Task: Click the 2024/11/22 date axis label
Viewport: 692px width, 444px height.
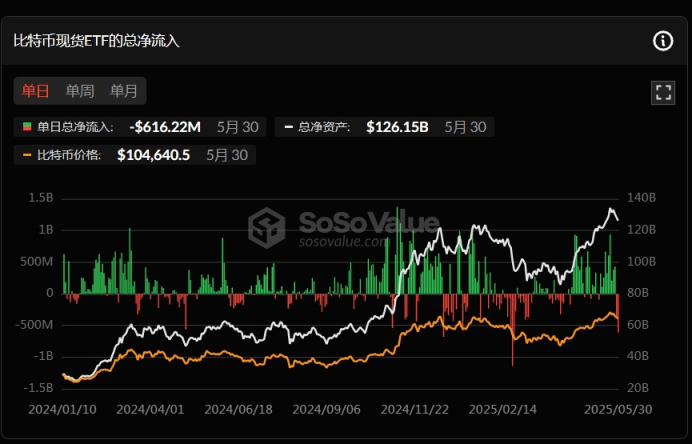Action: point(414,410)
